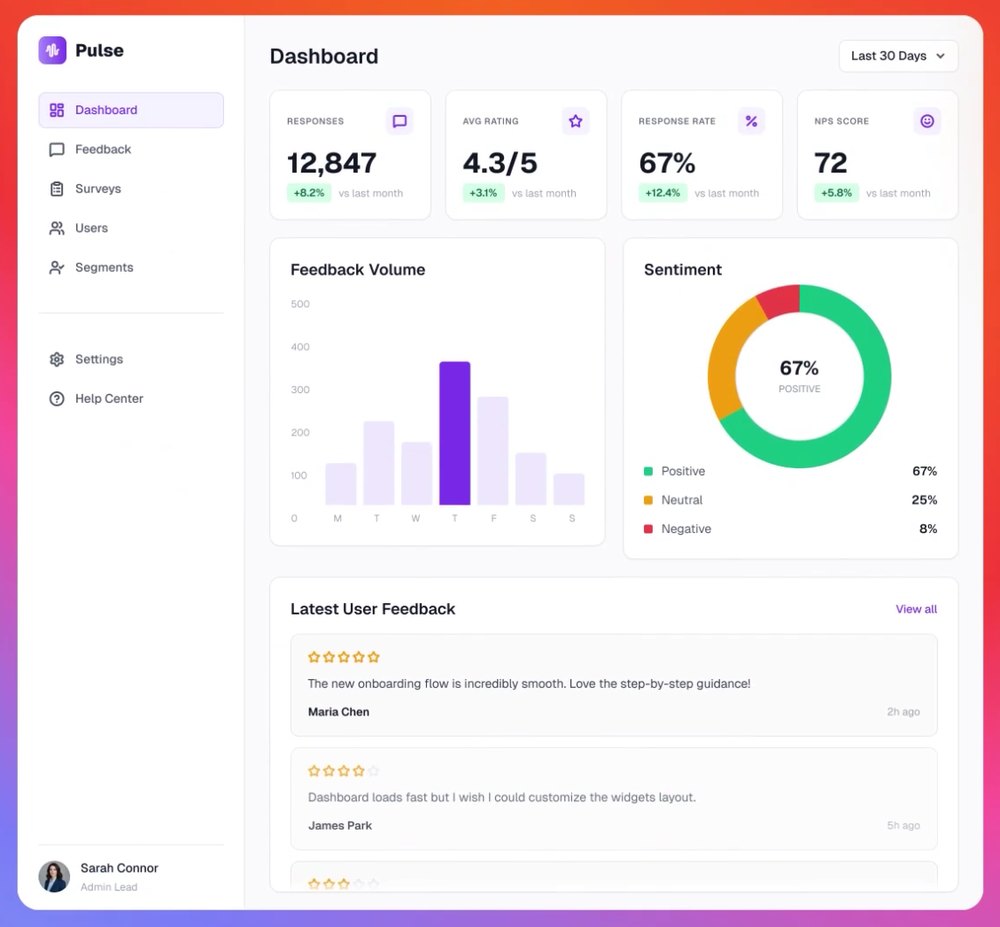This screenshot has height=927, width=1000.
Task: Click the Pulse logo icon
Action: [52, 50]
